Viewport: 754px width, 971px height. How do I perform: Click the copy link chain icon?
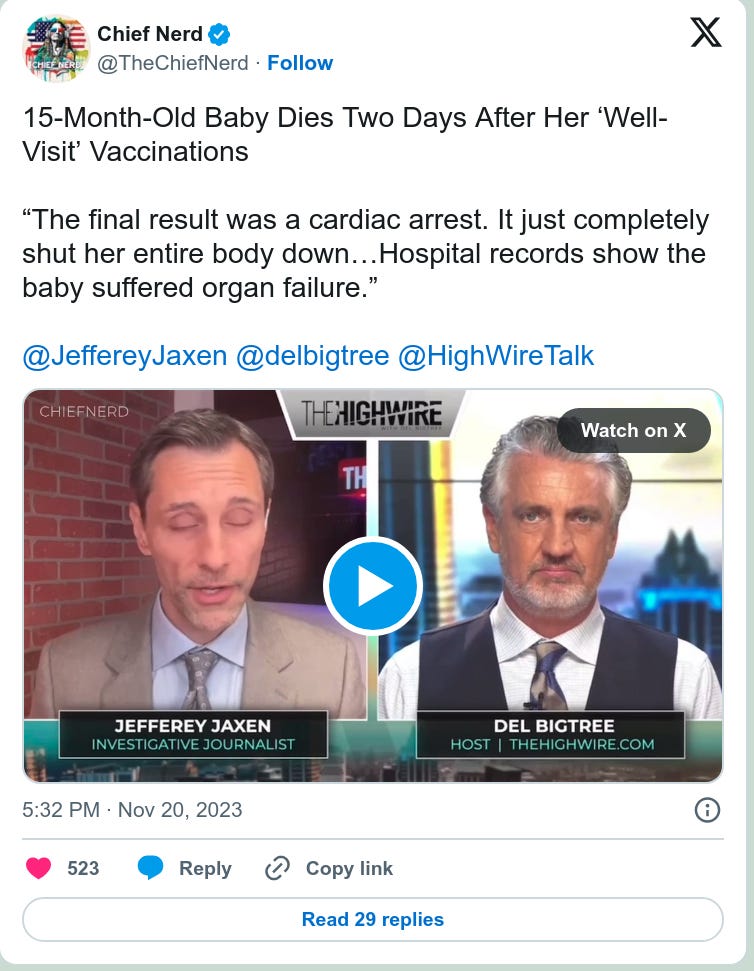tap(277, 868)
